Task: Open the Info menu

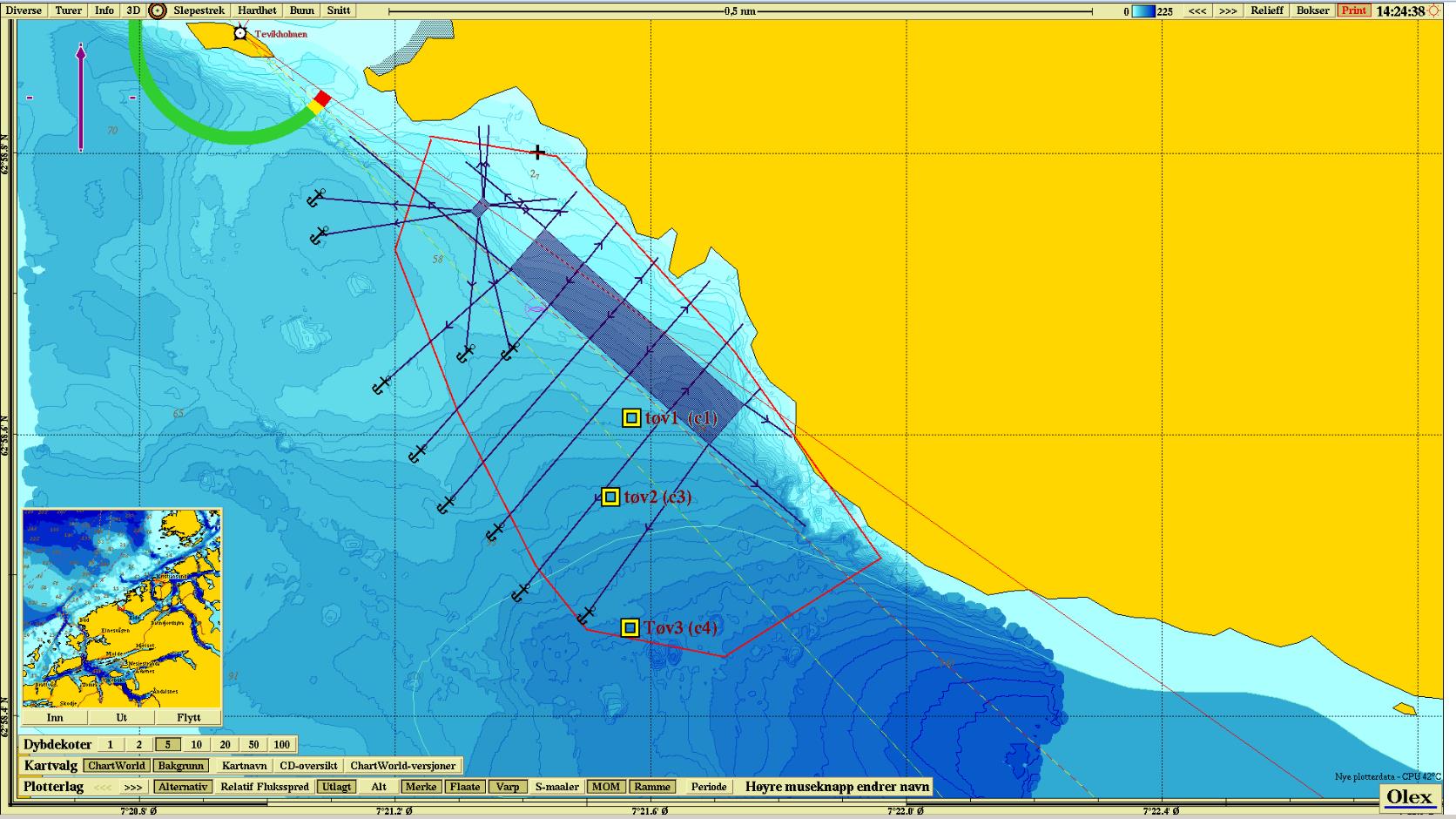Action: pyautogui.click(x=104, y=10)
